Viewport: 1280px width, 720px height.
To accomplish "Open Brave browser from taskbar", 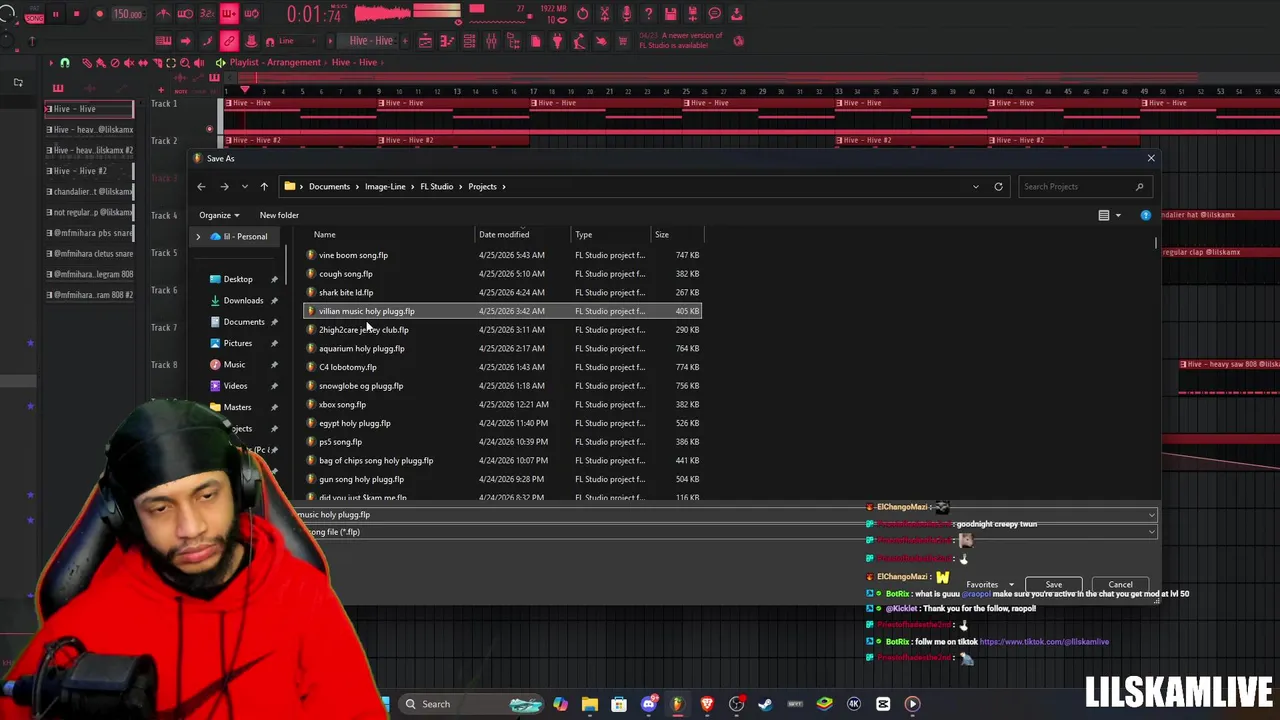I will click(x=707, y=704).
